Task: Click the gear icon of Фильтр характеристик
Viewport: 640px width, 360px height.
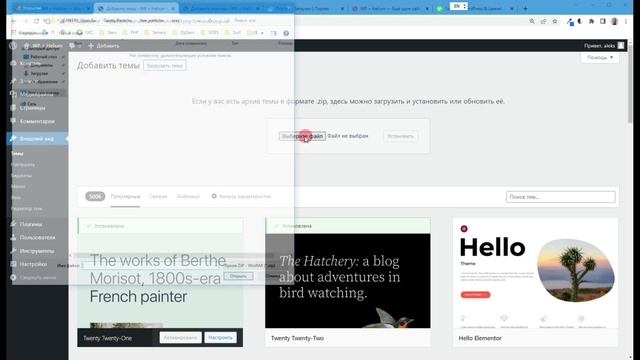Action: pyautogui.click(x=214, y=196)
